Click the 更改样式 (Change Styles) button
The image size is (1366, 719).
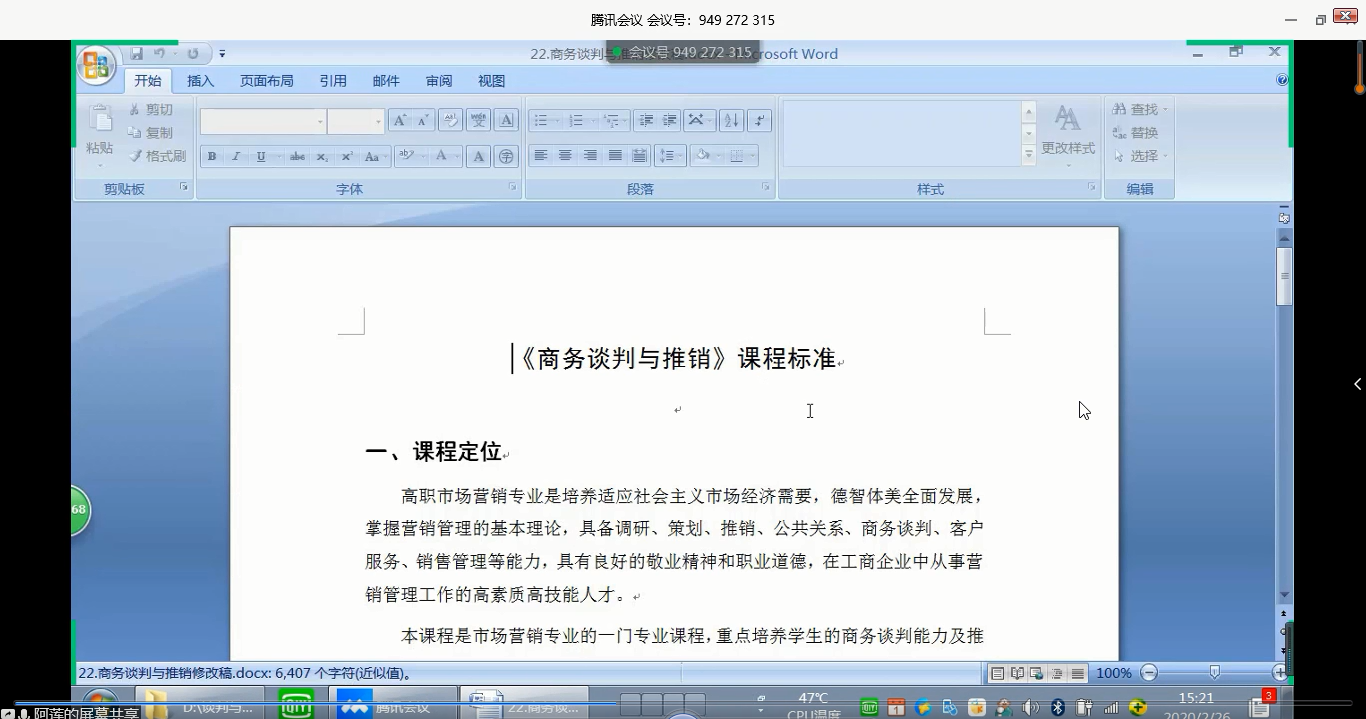click(1067, 132)
